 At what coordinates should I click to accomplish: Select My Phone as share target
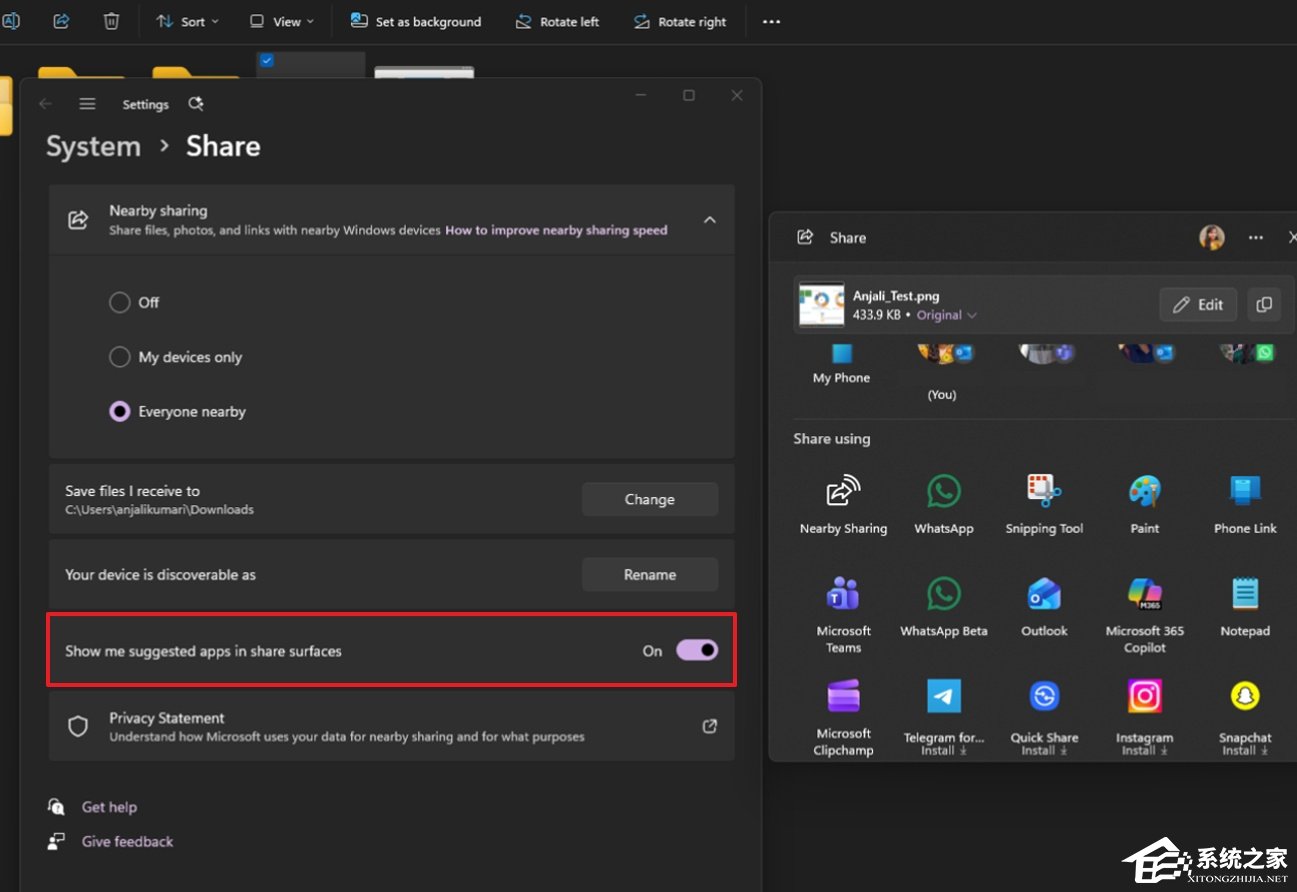coord(841,365)
